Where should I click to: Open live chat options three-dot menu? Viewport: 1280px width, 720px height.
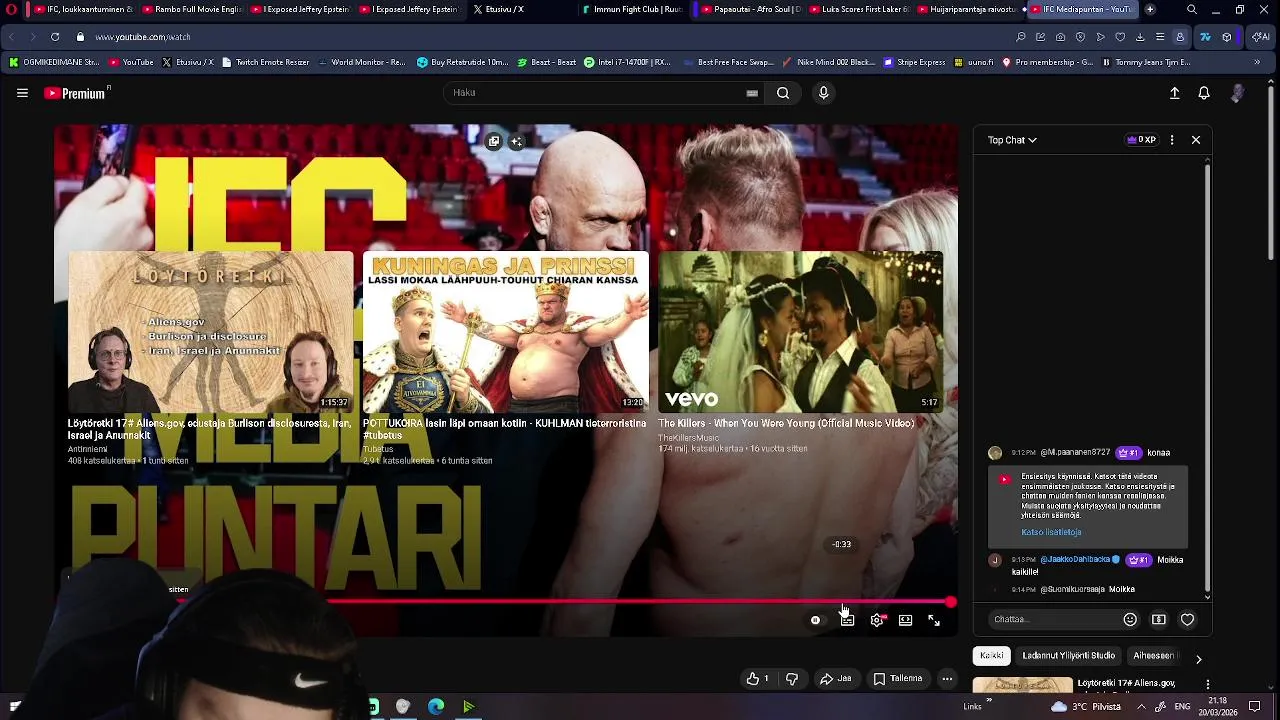1172,140
